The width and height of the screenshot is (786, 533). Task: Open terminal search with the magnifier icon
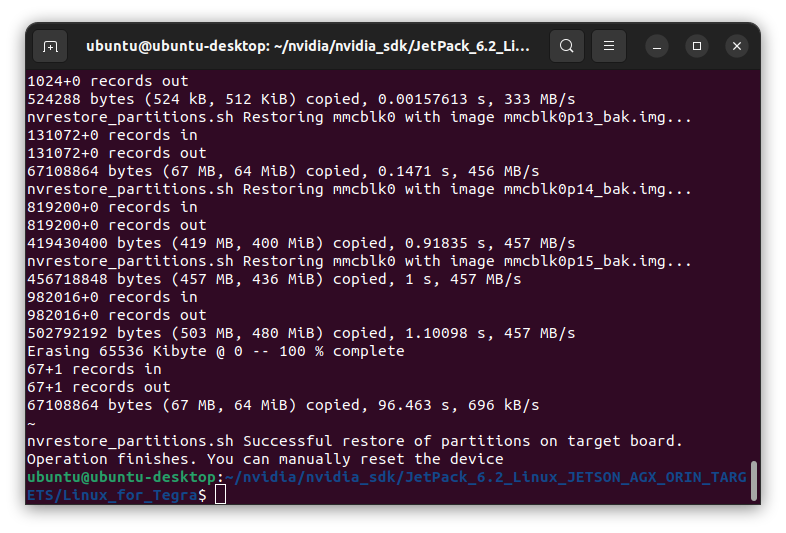tap(566, 46)
